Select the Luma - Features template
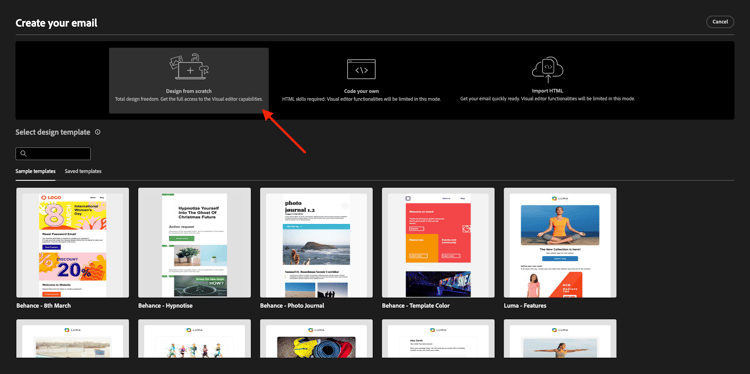 560,242
